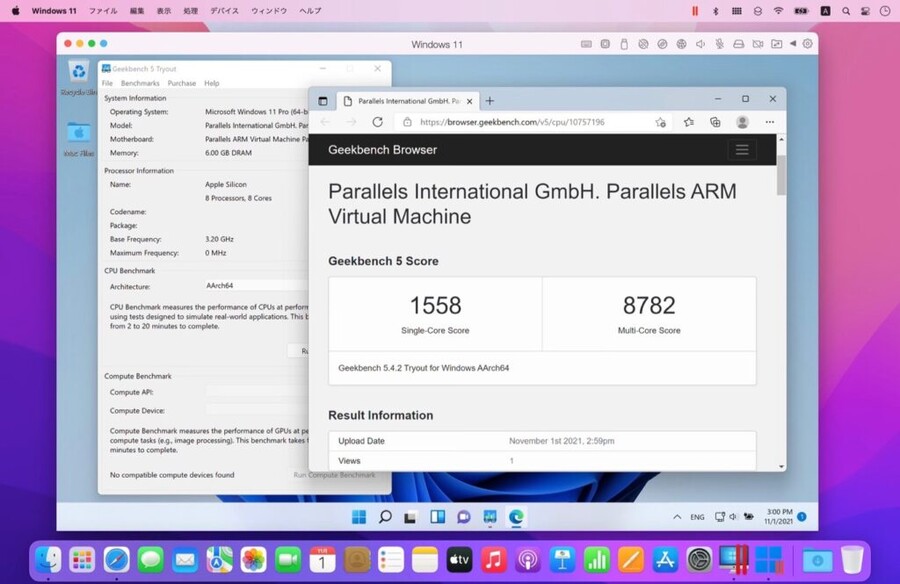Click the 8782 Multi-Core Score
The image size is (900, 584).
point(649,305)
